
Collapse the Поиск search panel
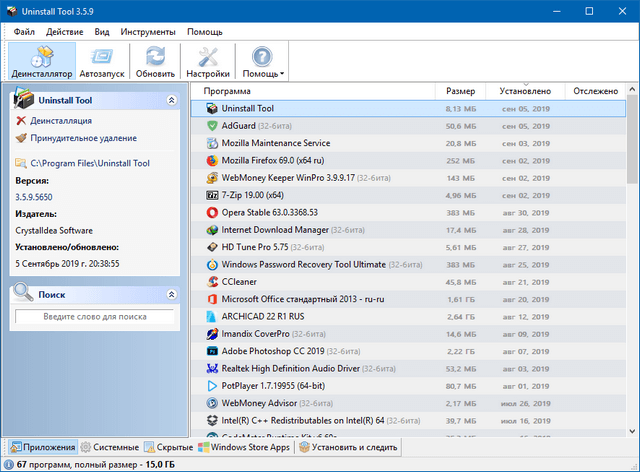(x=171, y=294)
